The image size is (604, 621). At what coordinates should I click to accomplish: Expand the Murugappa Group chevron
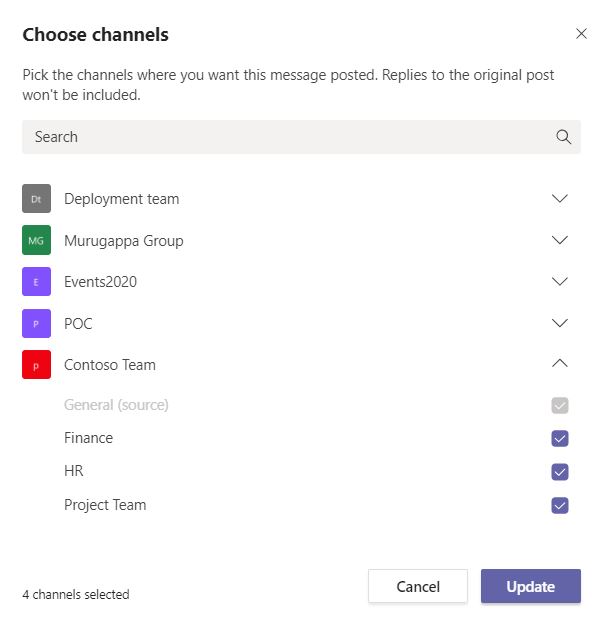(560, 240)
